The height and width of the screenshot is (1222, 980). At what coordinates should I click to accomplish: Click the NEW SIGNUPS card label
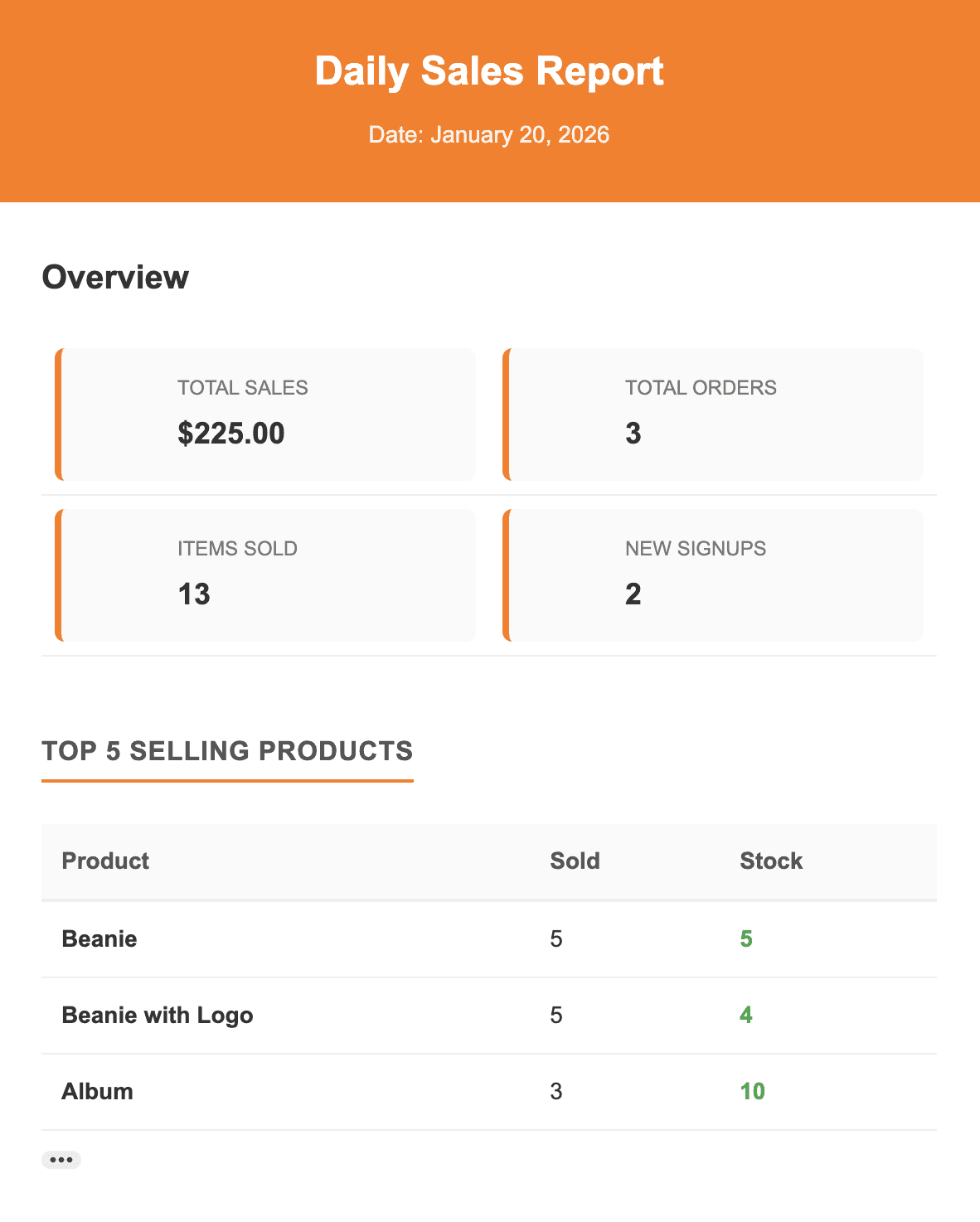(x=695, y=549)
